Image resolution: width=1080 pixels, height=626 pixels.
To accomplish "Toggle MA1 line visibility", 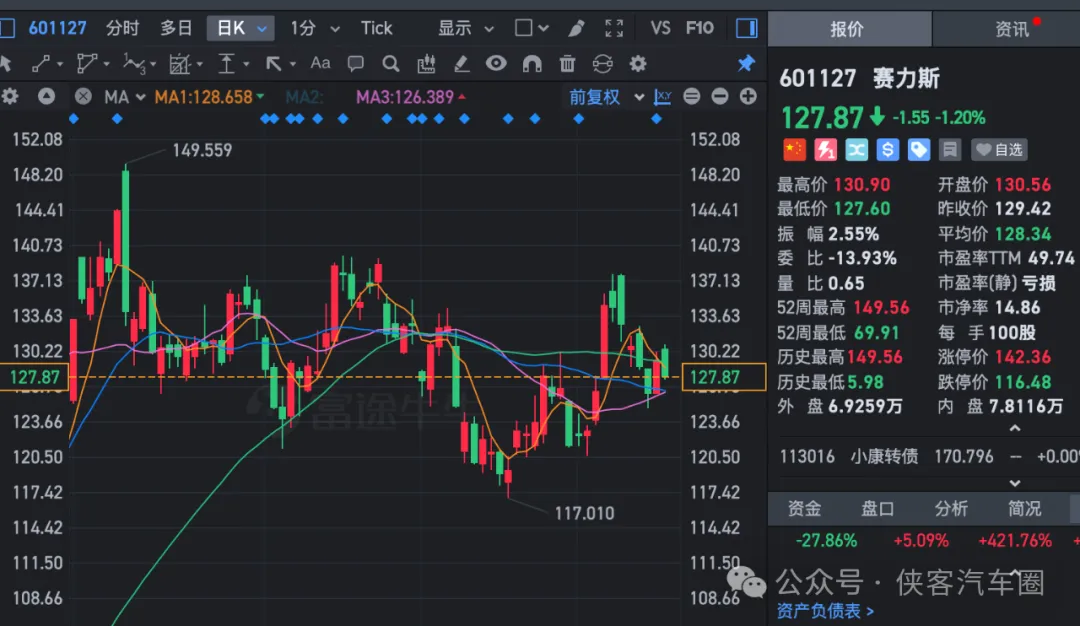I will click(x=209, y=97).
